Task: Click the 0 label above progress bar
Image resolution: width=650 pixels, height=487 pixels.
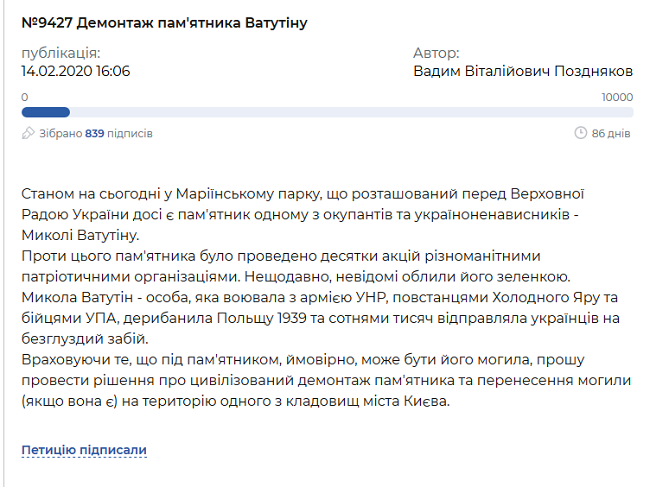Action: point(24,97)
